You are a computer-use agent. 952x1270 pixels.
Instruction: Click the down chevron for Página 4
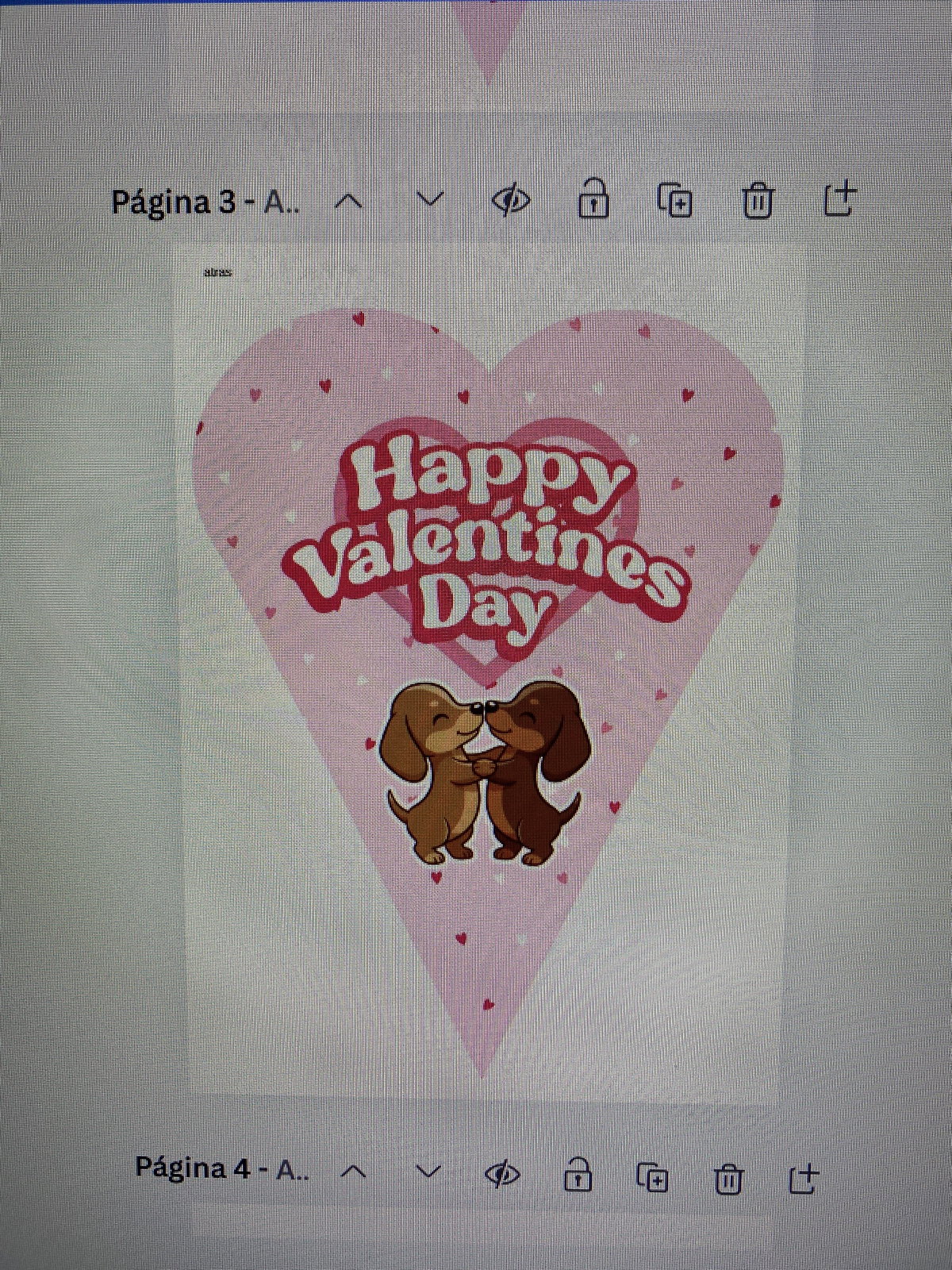coord(428,1172)
